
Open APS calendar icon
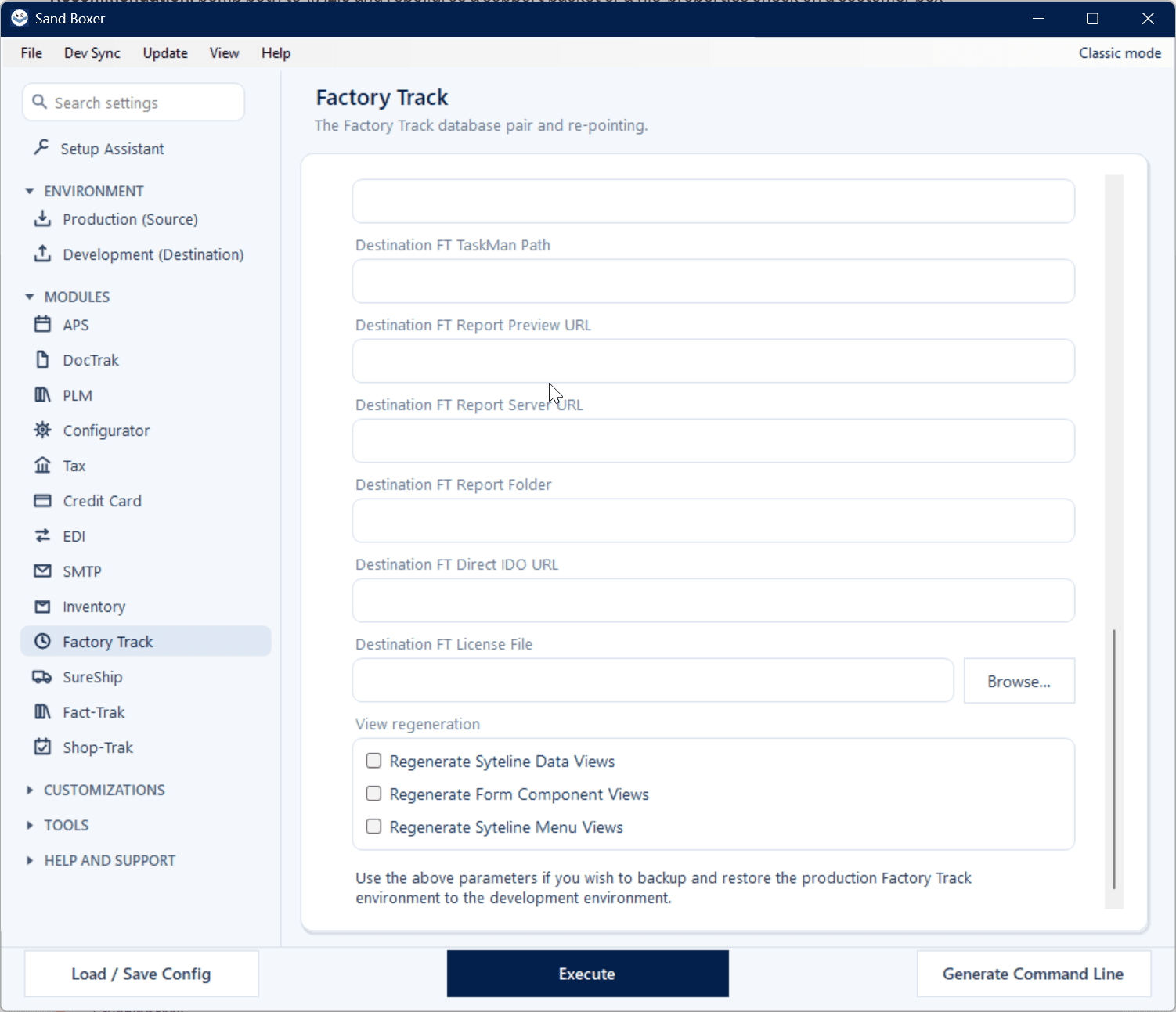[43, 324]
